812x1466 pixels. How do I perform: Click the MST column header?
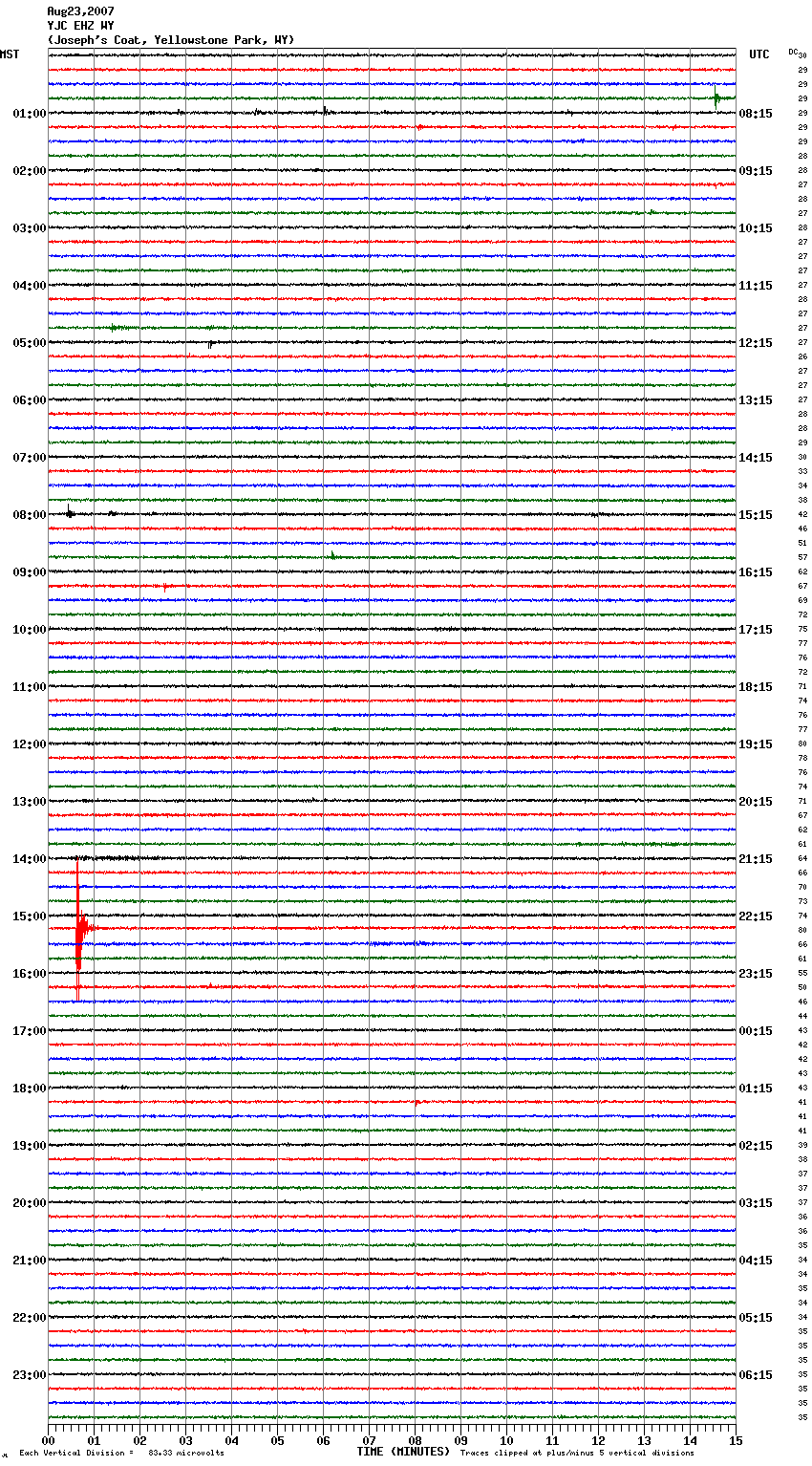click(10, 54)
